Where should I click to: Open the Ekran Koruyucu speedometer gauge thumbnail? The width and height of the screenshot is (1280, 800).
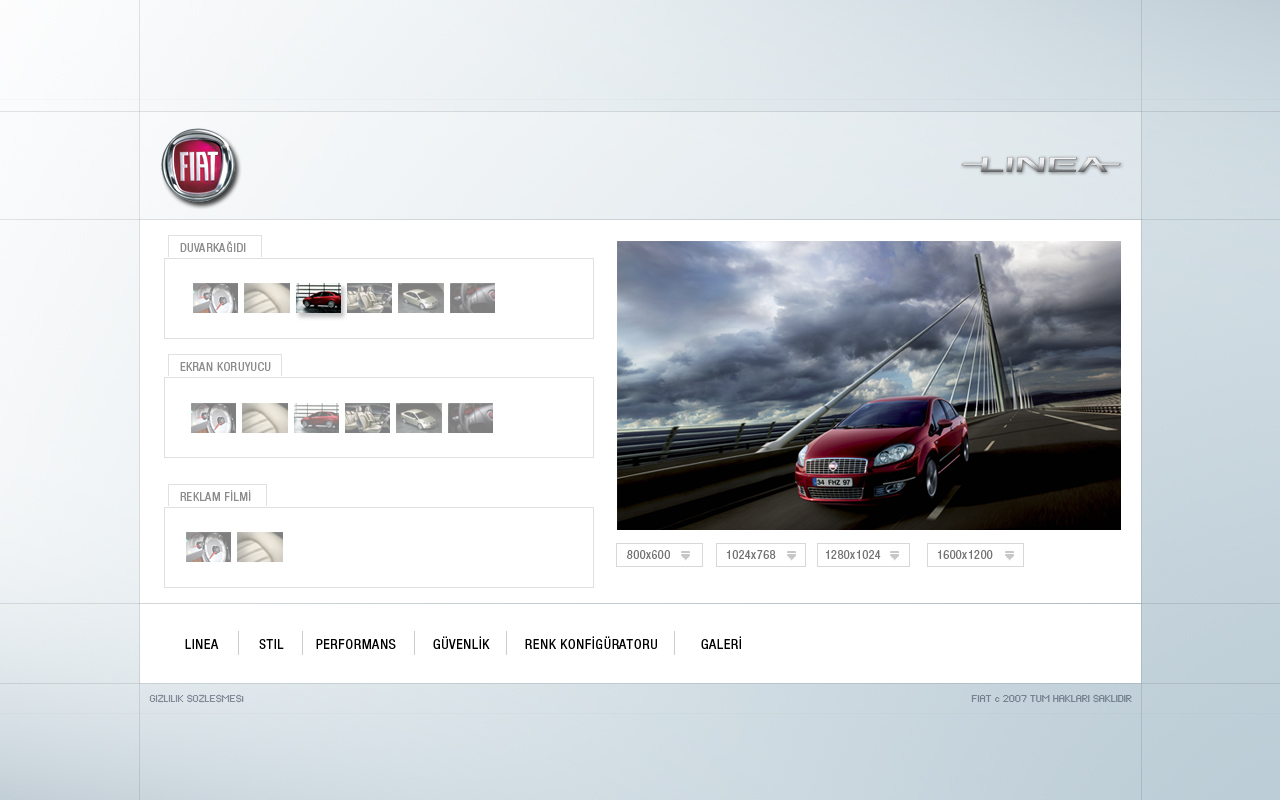coord(213,418)
